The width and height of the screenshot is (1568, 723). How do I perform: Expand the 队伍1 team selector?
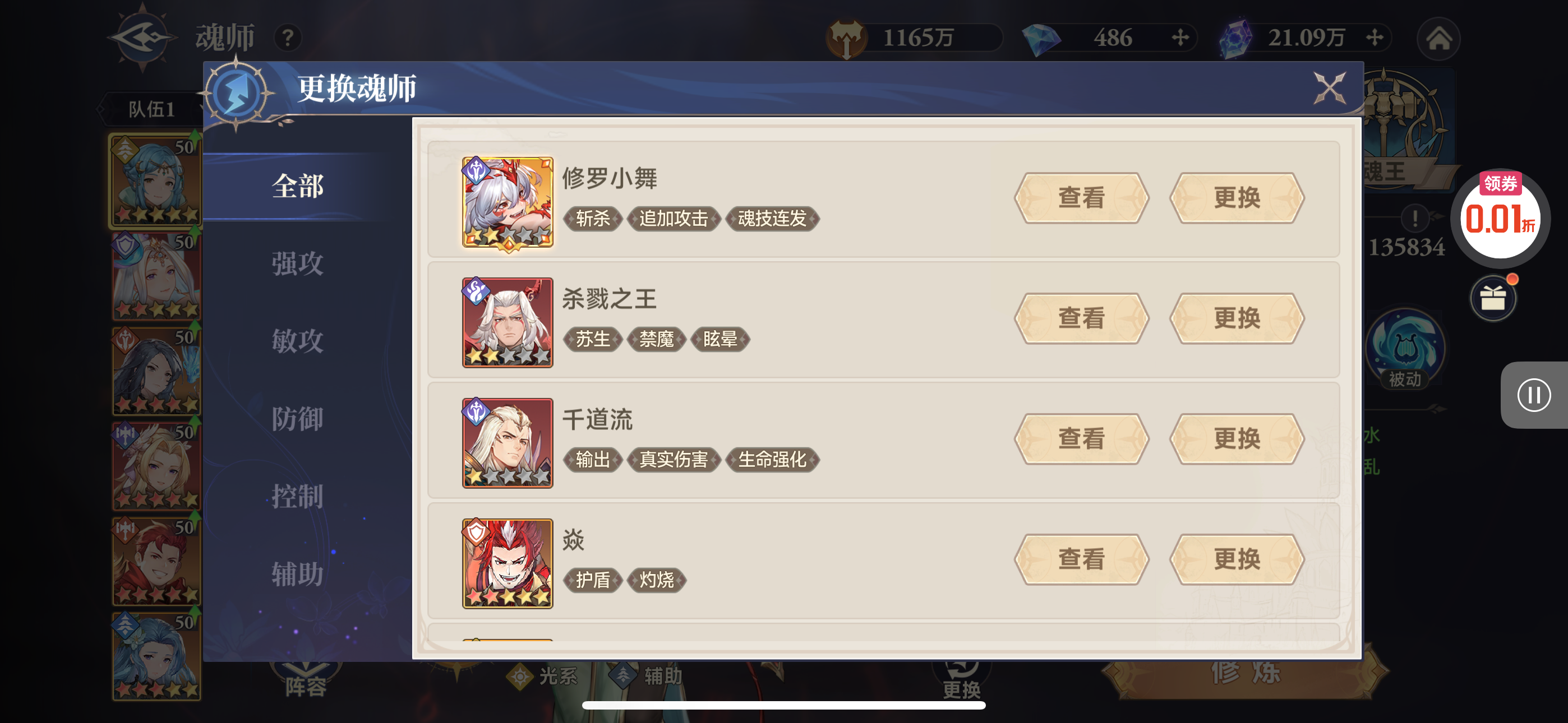151,109
